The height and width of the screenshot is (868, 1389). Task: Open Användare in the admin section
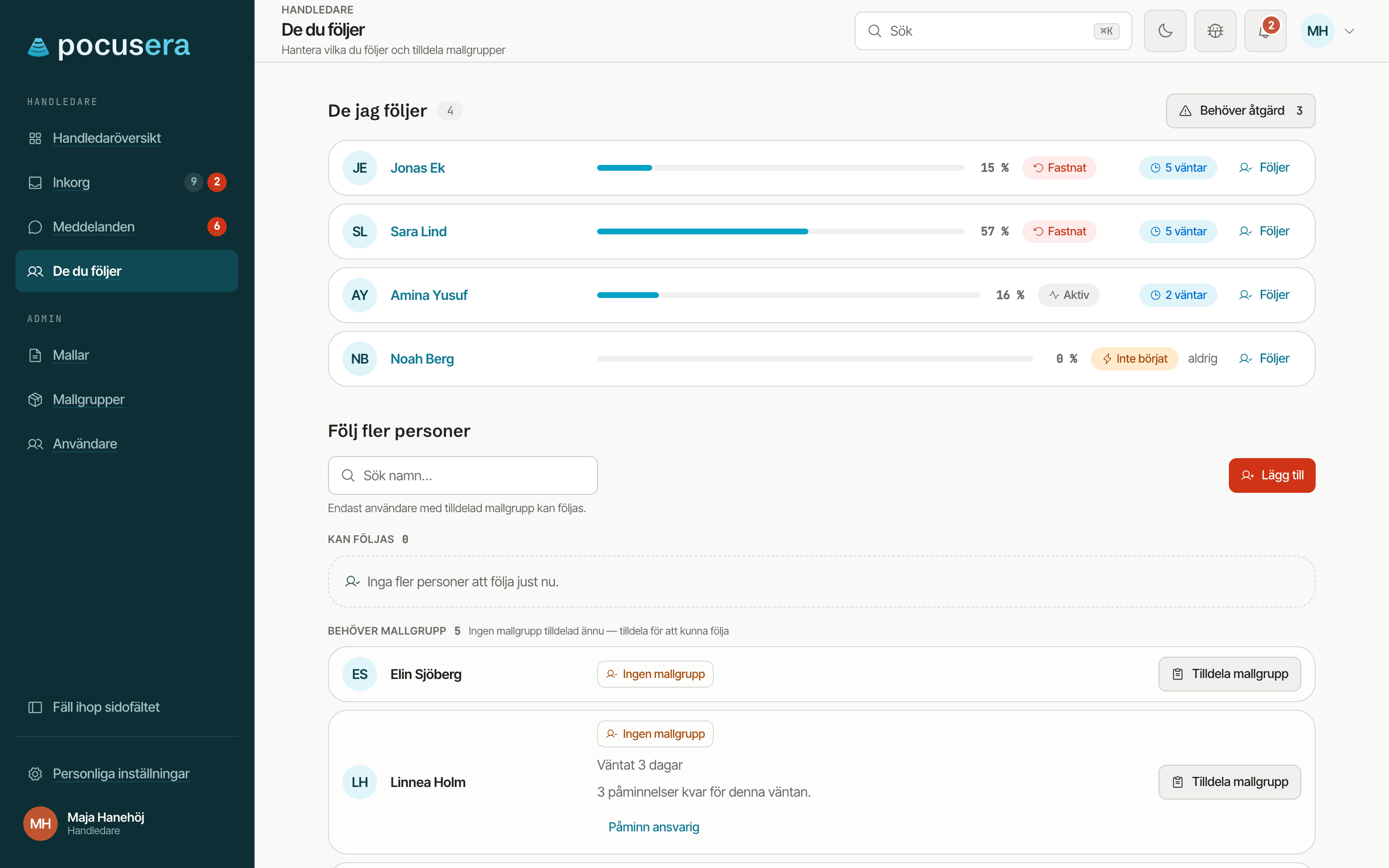click(126, 444)
